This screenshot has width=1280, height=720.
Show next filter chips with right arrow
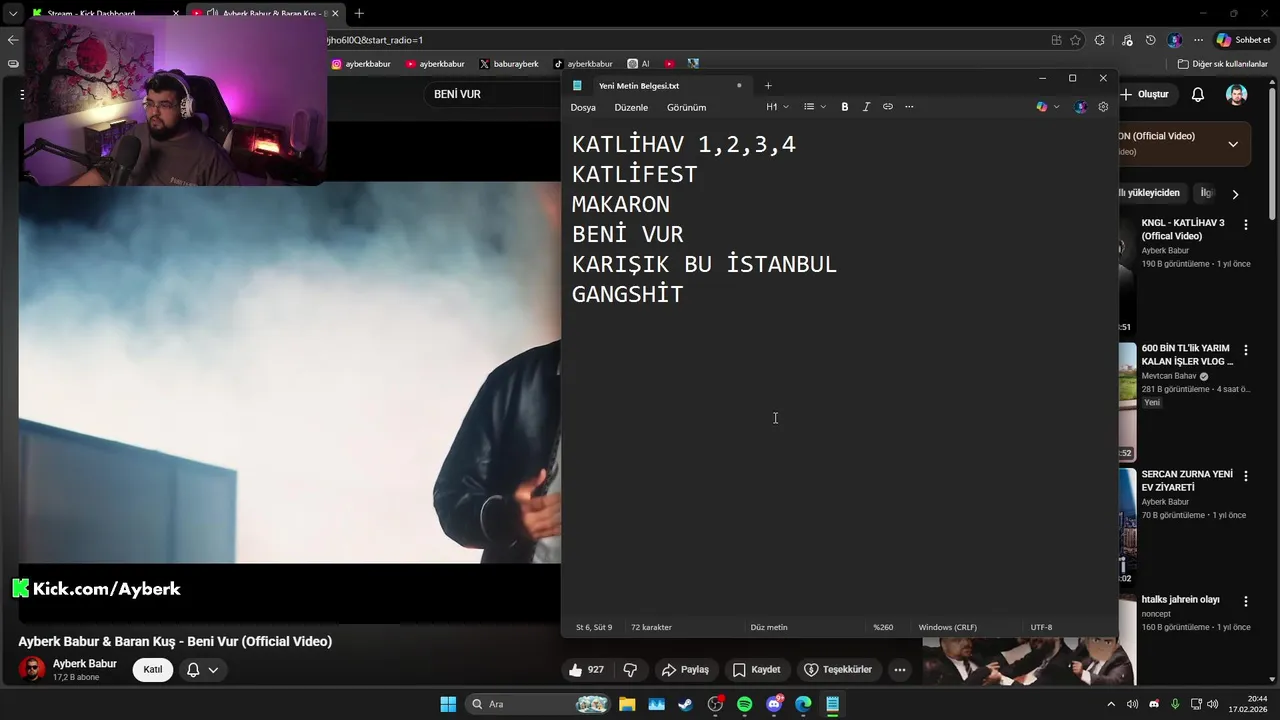tap(1235, 194)
